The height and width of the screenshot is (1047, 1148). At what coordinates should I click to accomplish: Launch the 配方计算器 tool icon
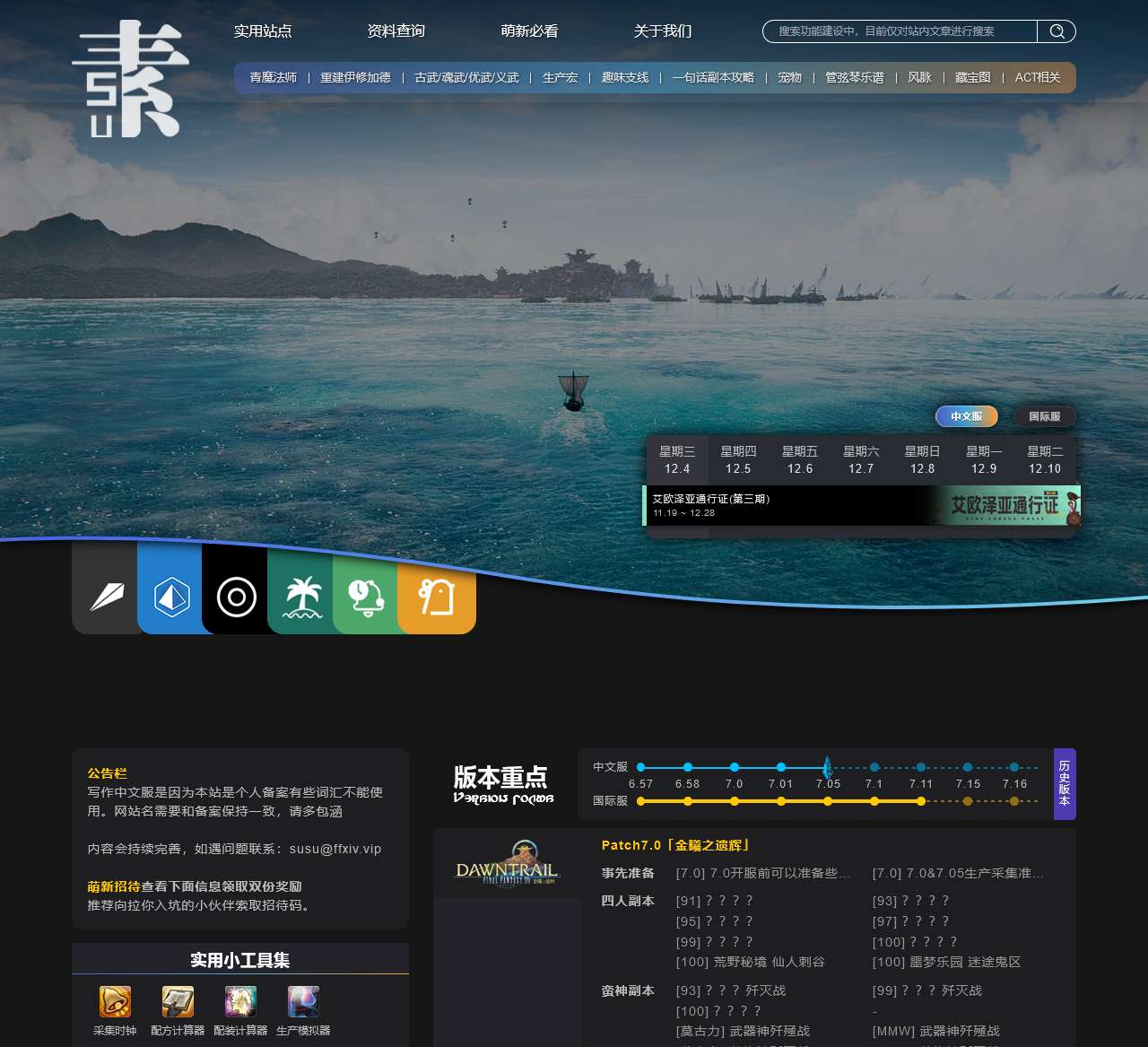coord(178,1001)
